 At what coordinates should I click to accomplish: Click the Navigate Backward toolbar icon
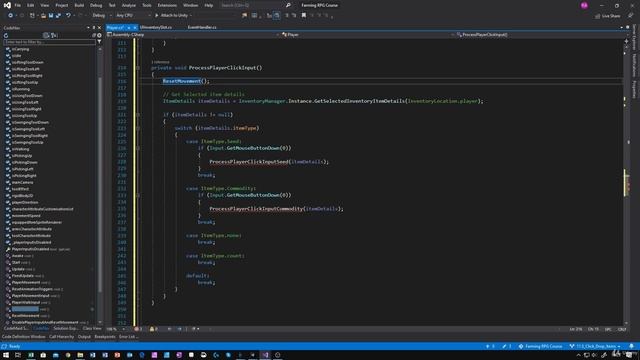click(10, 16)
